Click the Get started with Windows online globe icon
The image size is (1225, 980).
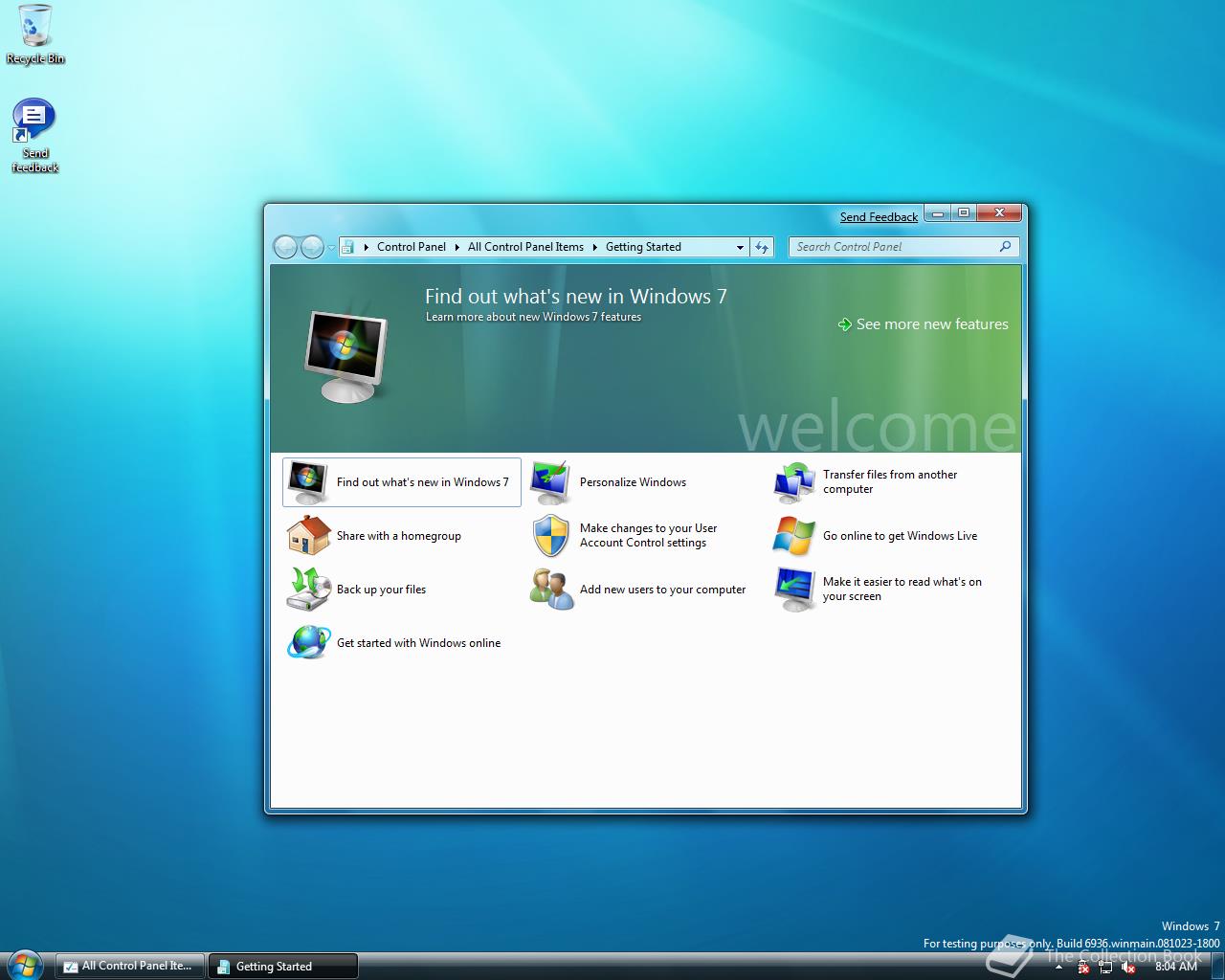tap(308, 643)
